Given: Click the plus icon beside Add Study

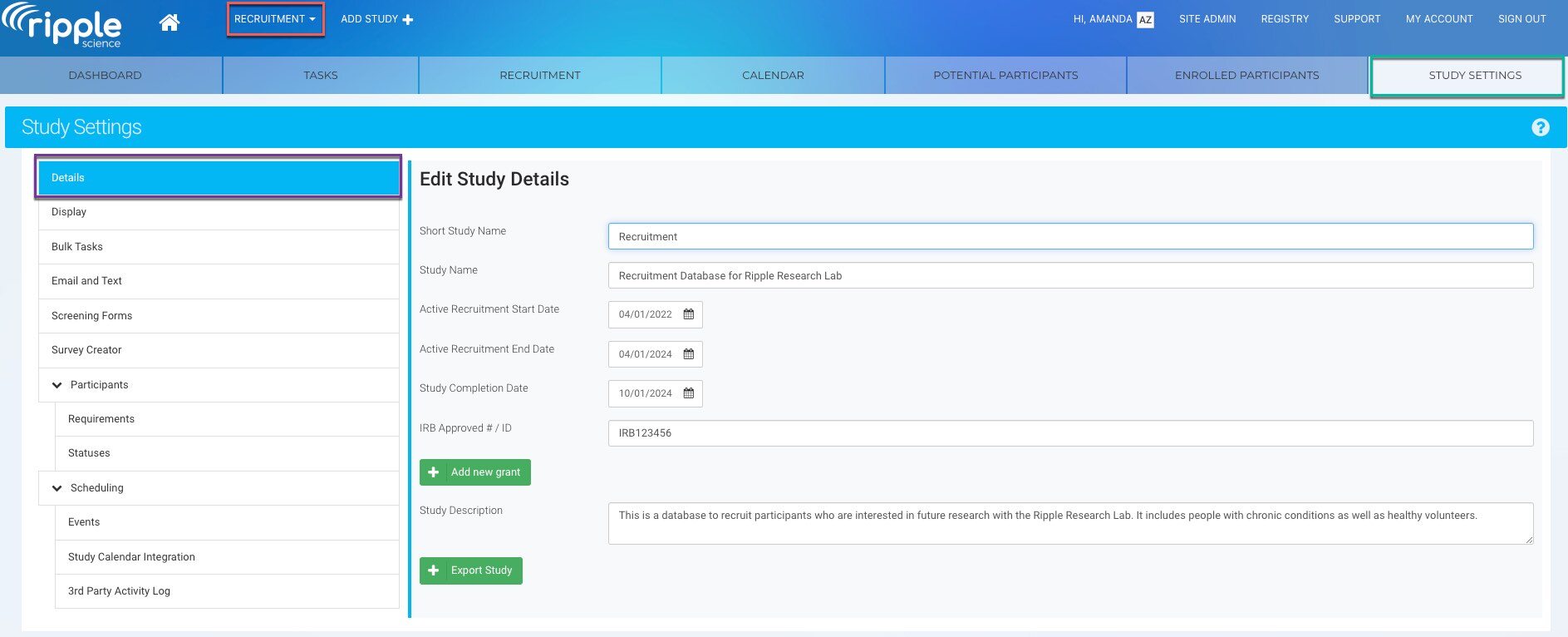Looking at the screenshot, I should tap(408, 20).
